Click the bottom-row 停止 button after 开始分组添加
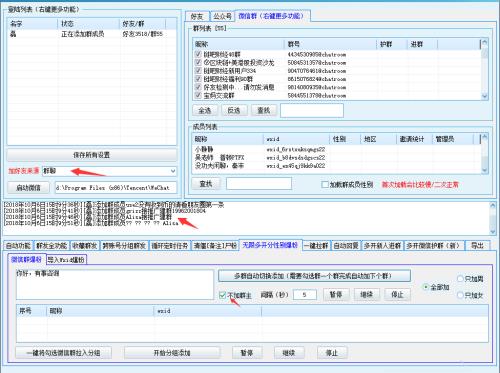Screen dimensions: 500x373 coord(331,353)
